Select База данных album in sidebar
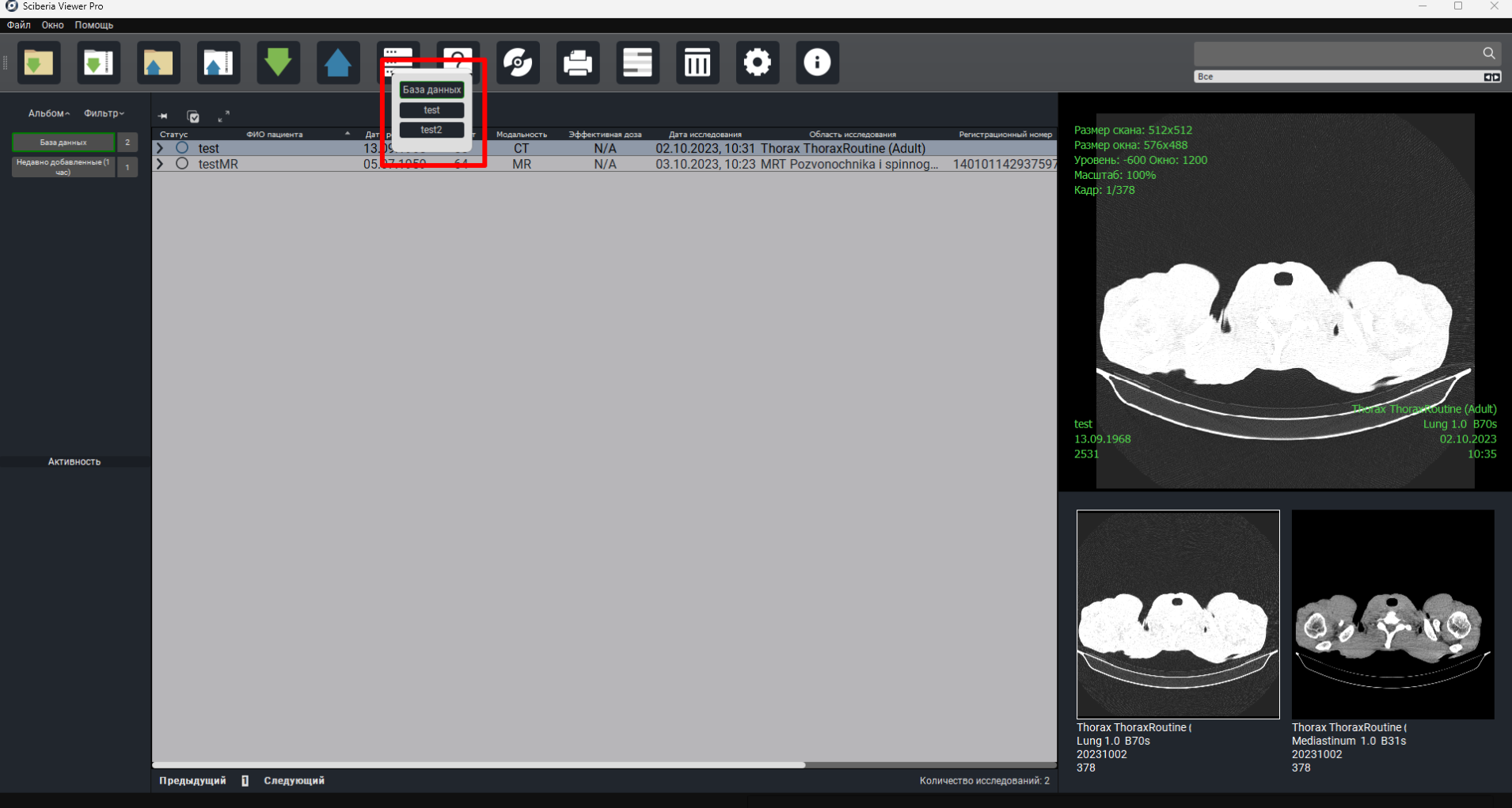The width and height of the screenshot is (1512, 808). [x=63, y=142]
